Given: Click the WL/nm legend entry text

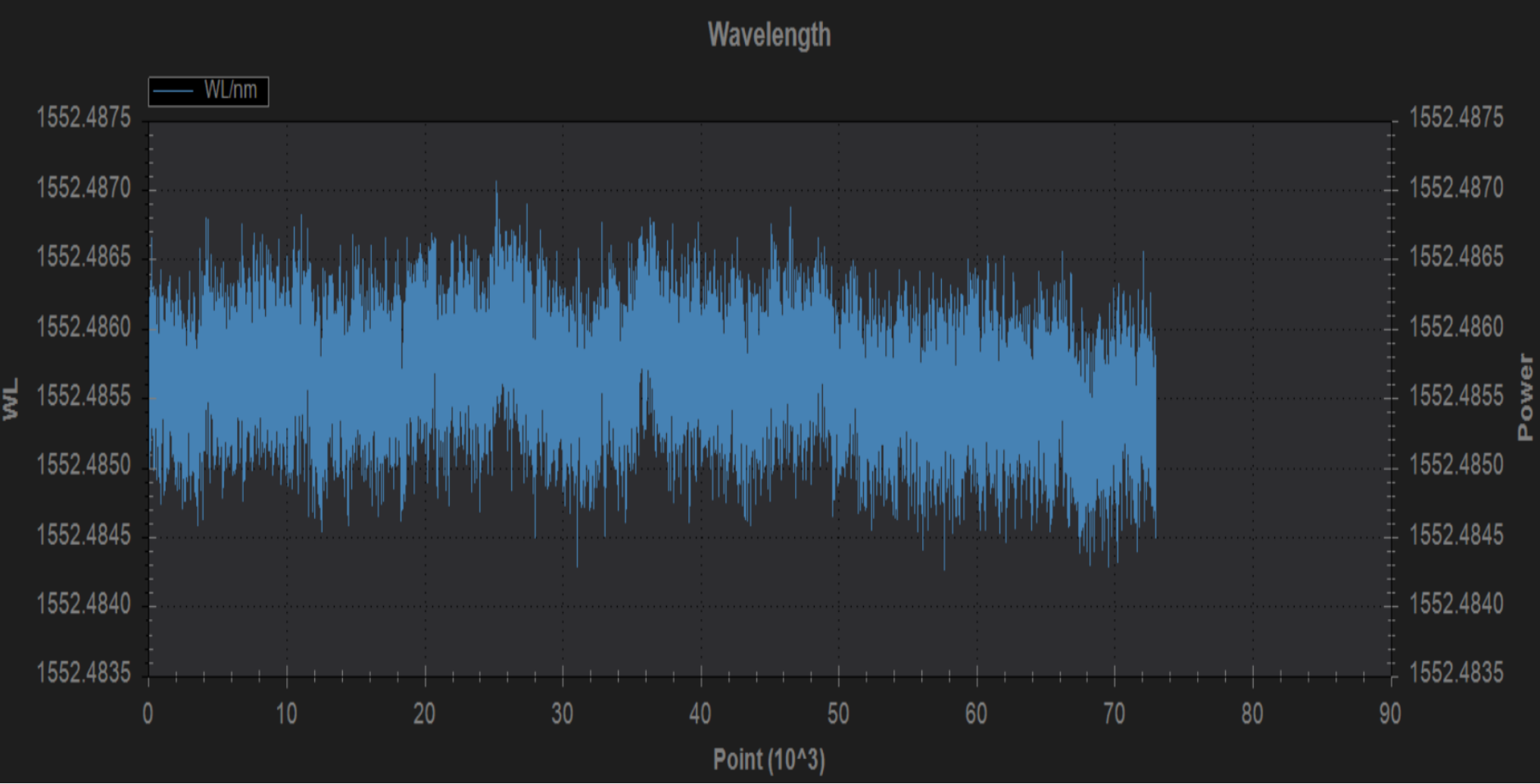Looking at the screenshot, I should click(x=230, y=90).
